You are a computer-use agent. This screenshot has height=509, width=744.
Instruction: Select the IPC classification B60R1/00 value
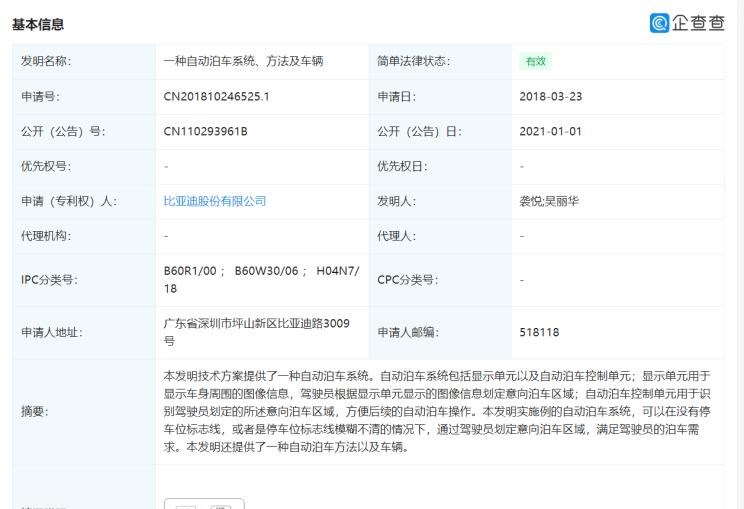(190, 271)
